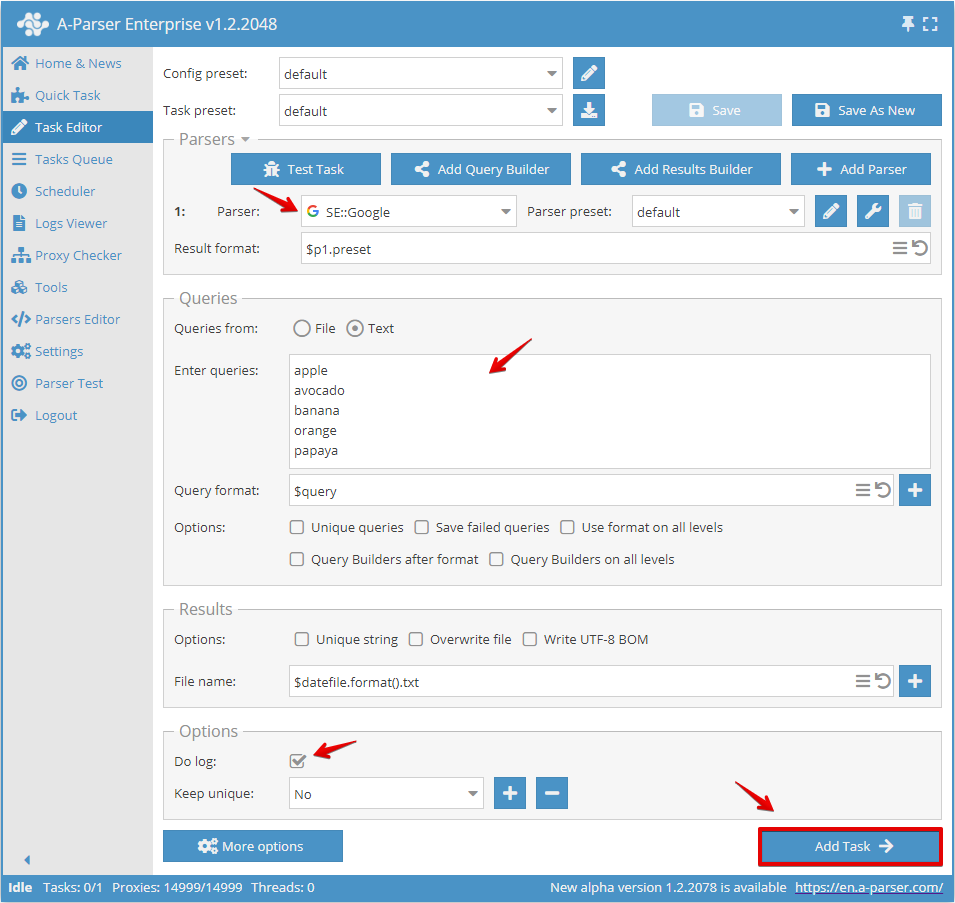Edit the Config preset with the pencil icon

(588, 73)
